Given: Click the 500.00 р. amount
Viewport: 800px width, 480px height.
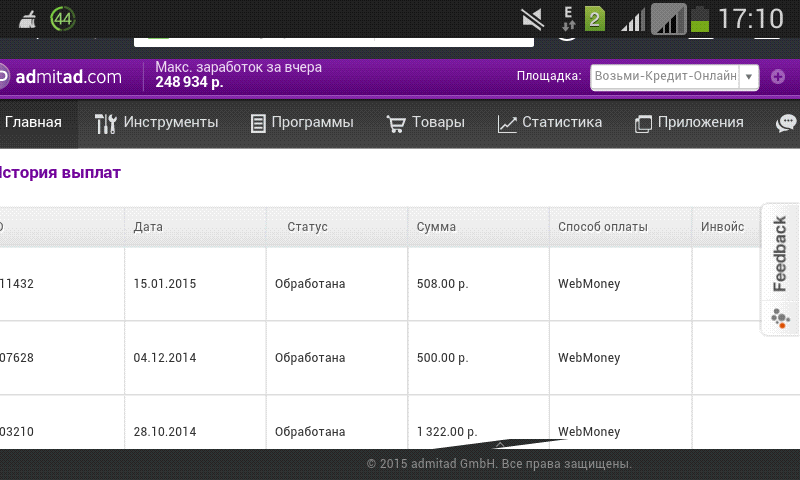Looking at the screenshot, I should 442,358.
